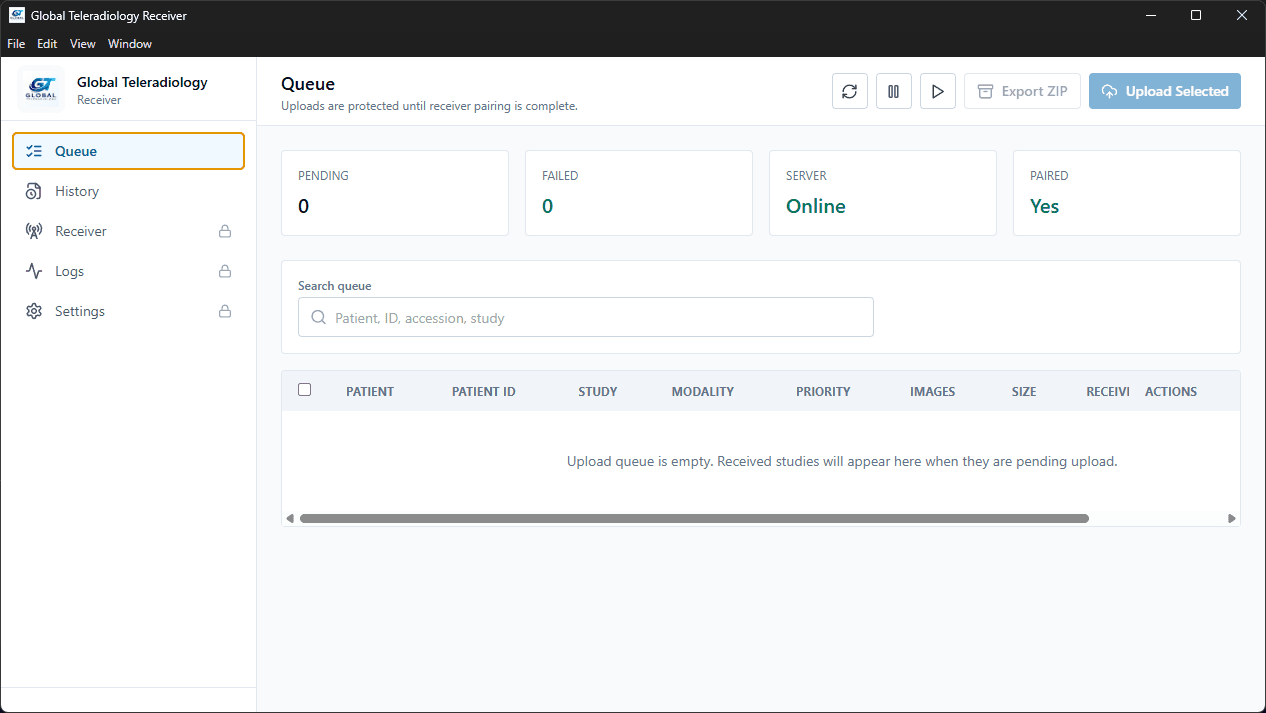Click the pause uploads icon button
This screenshot has height=713, width=1266.
(x=894, y=91)
